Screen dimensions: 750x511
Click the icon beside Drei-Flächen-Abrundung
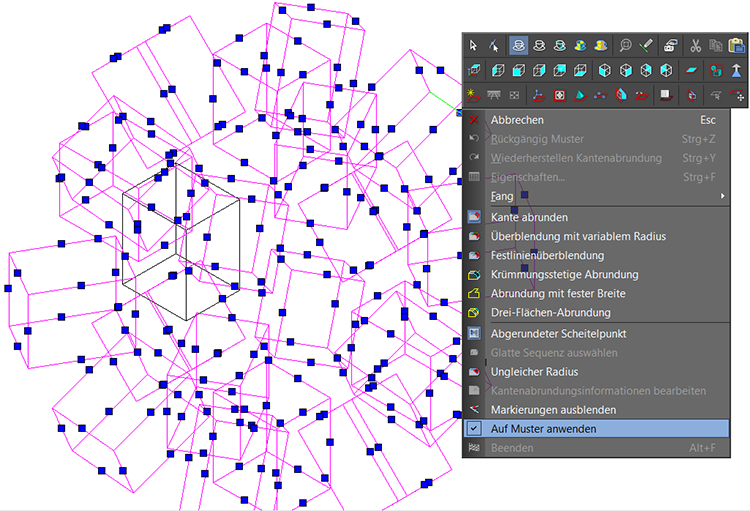[x=474, y=312]
